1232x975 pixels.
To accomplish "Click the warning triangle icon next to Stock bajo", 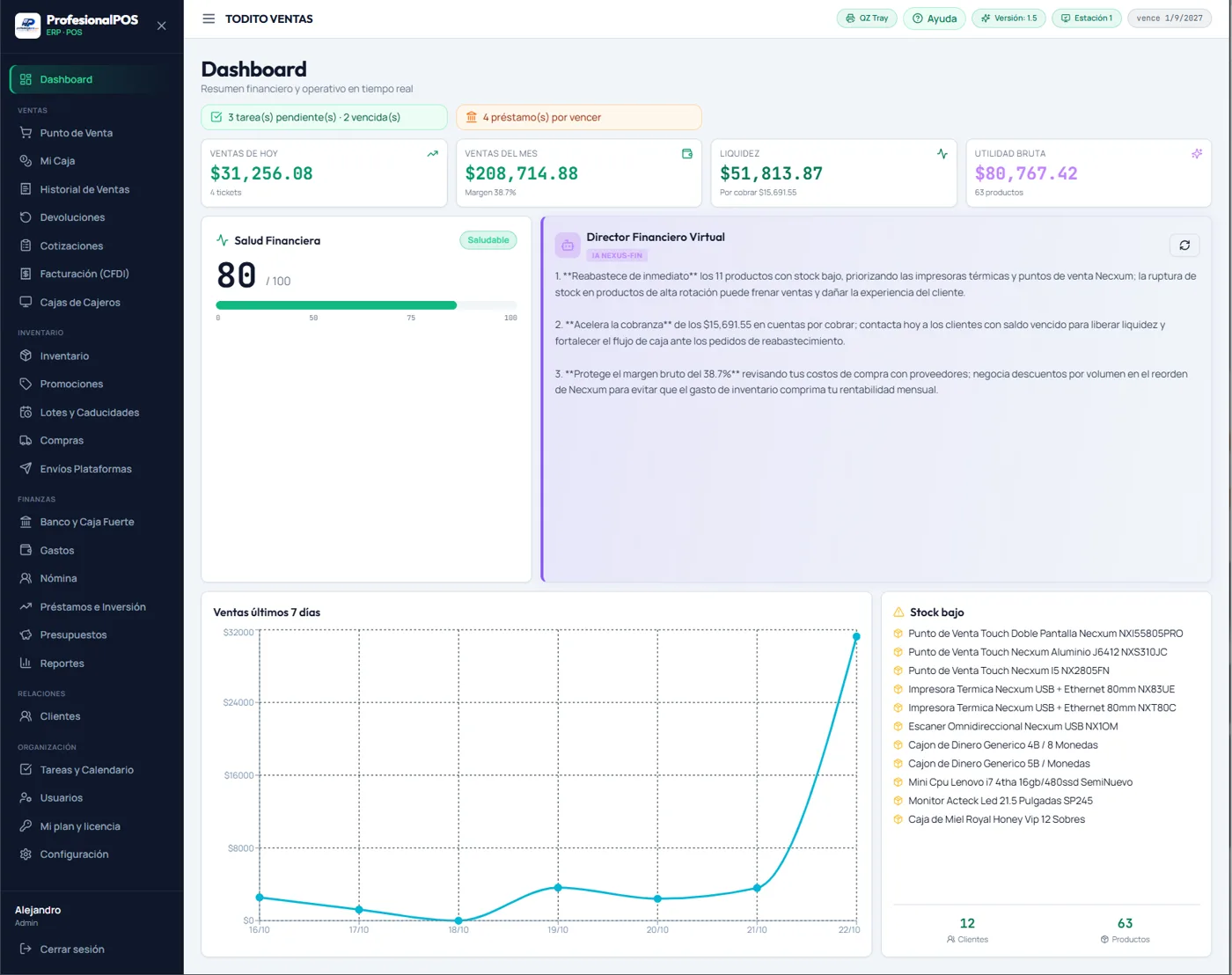I will coord(898,612).
